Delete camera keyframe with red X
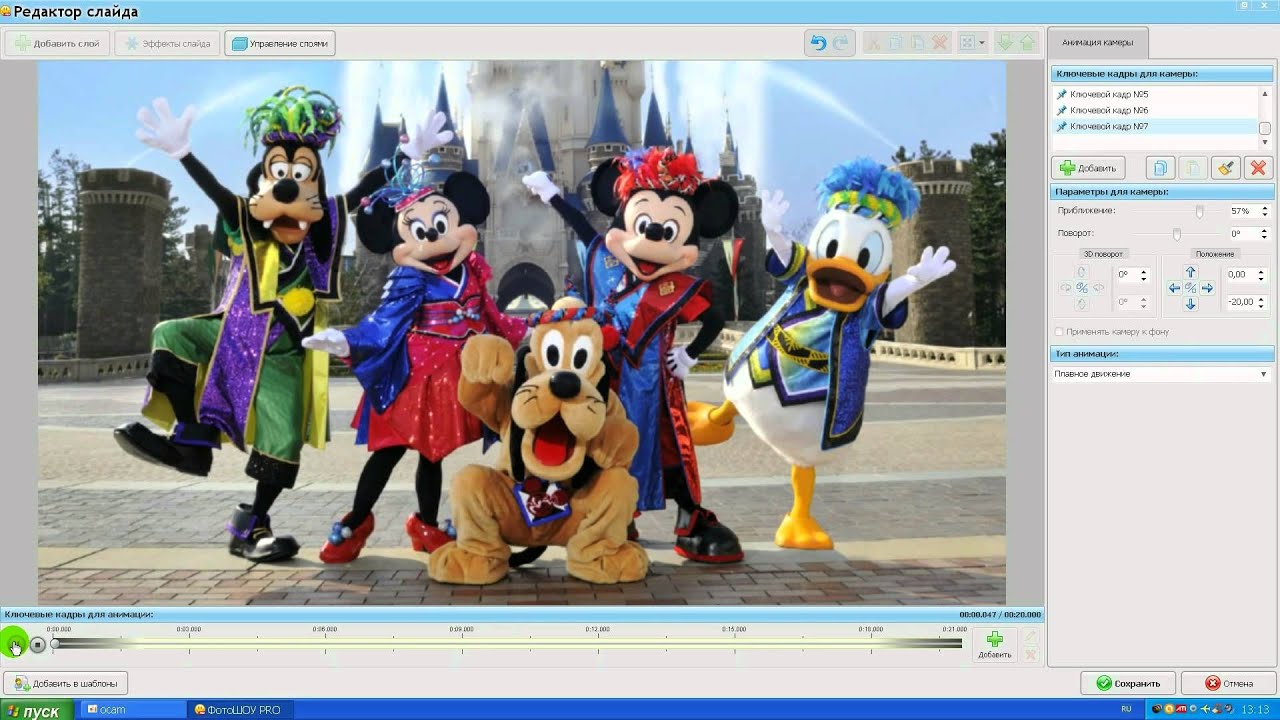 1258,168
